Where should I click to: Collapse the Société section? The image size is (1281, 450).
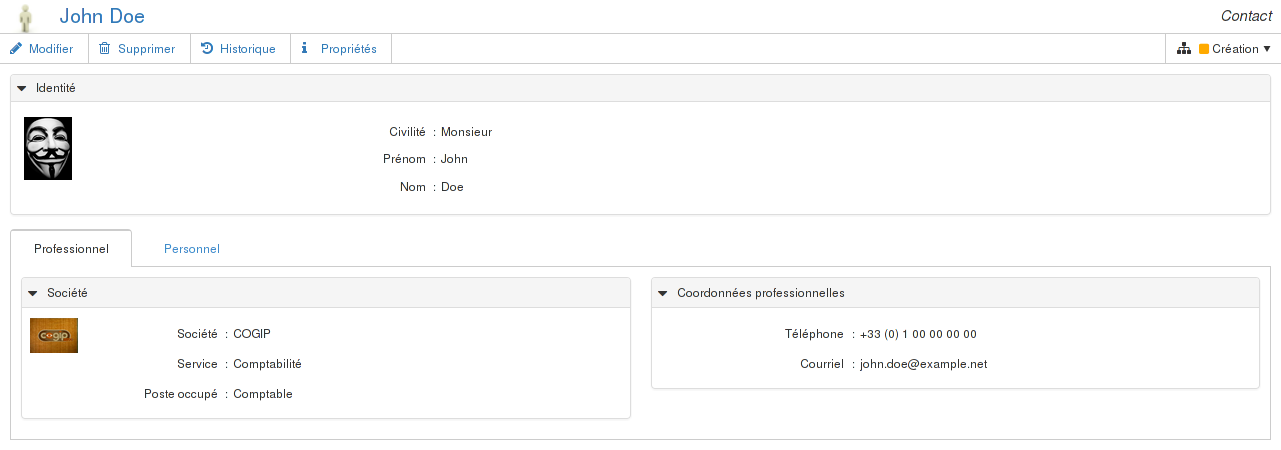pos(33,293)
